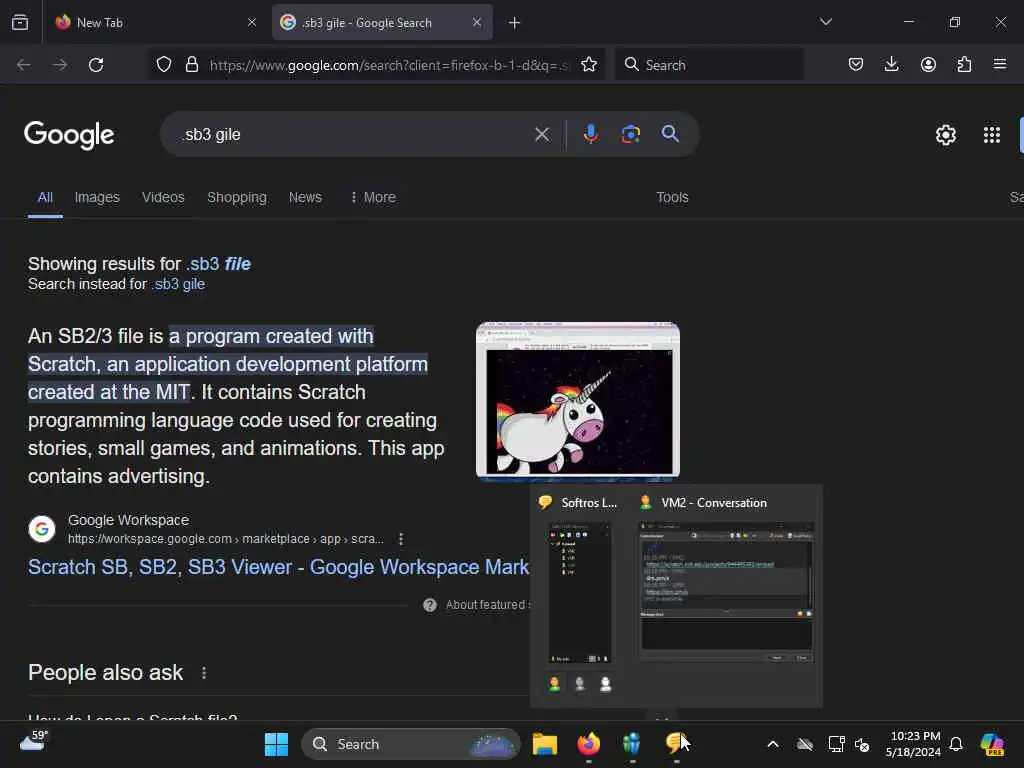Open a new browser tab with plus
The width and height of the screenshot is (1024, 768).
coord(515,23)
